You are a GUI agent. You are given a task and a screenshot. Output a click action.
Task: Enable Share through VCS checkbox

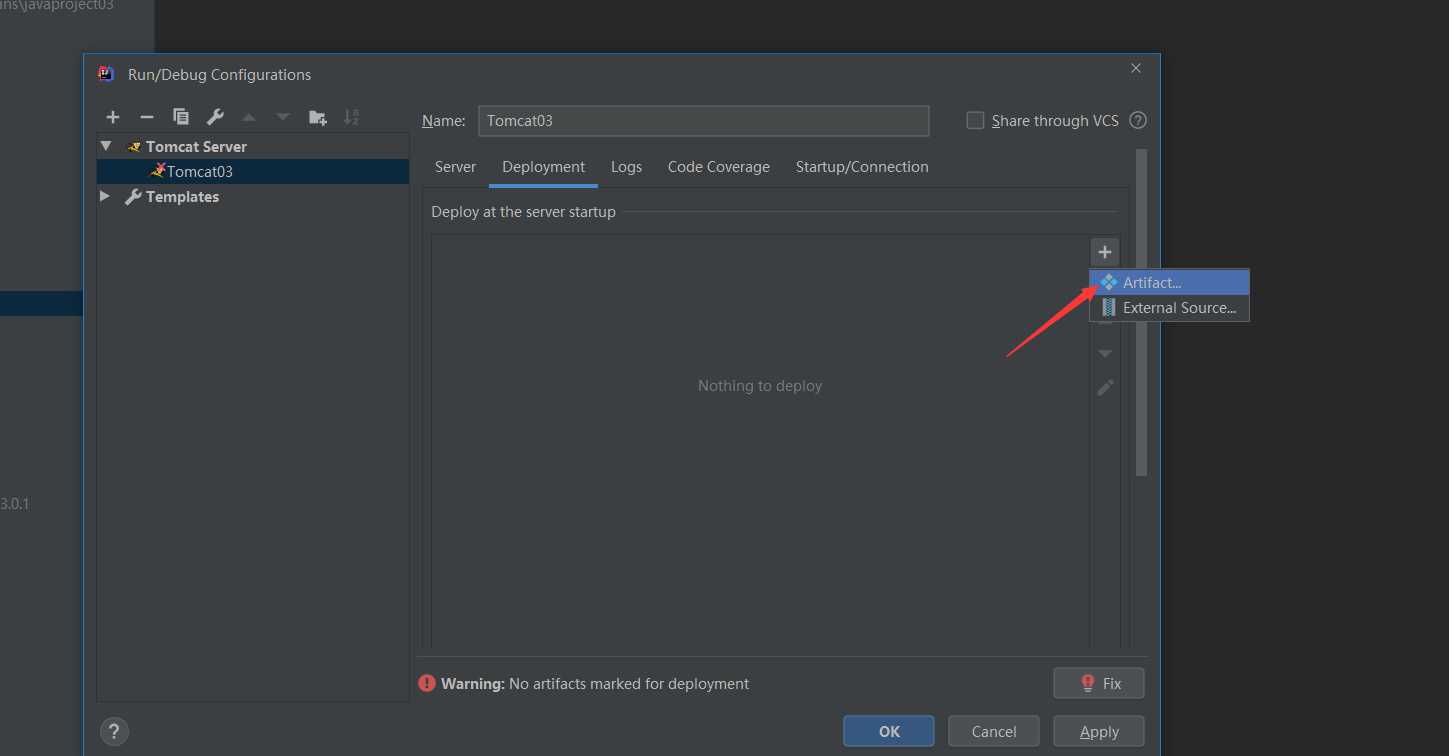pyautogui.click(x=975, y=121)
